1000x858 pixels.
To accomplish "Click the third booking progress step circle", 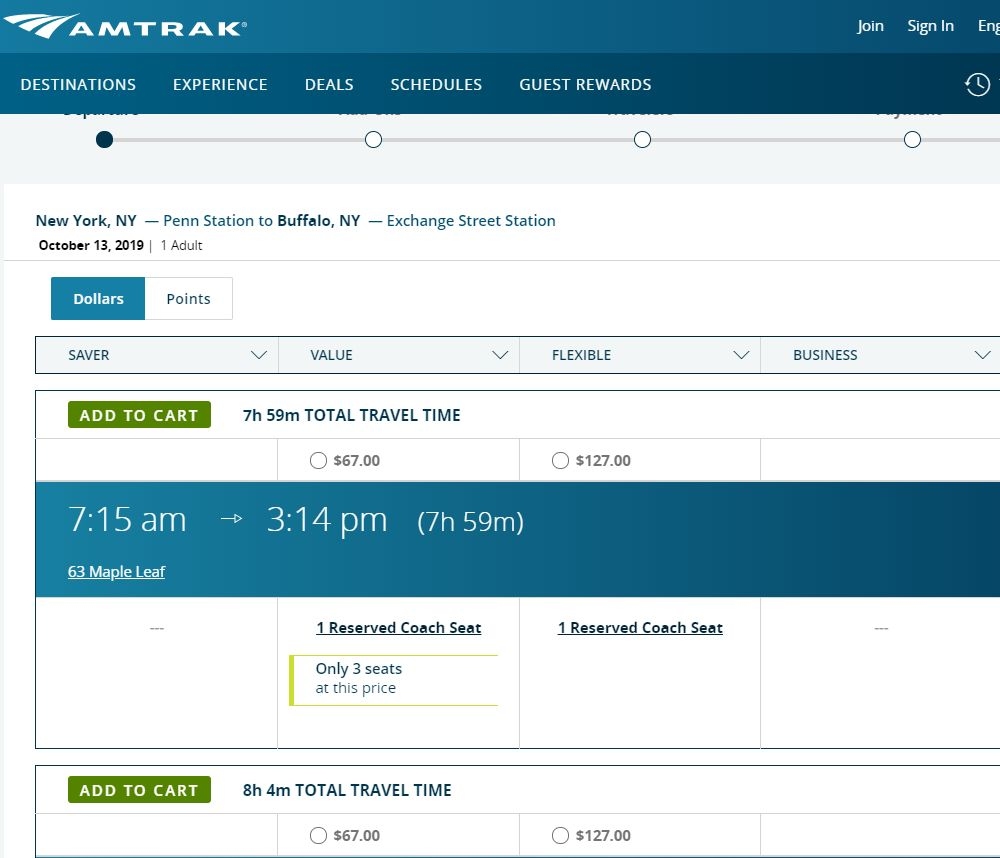I will pos(643,140).
